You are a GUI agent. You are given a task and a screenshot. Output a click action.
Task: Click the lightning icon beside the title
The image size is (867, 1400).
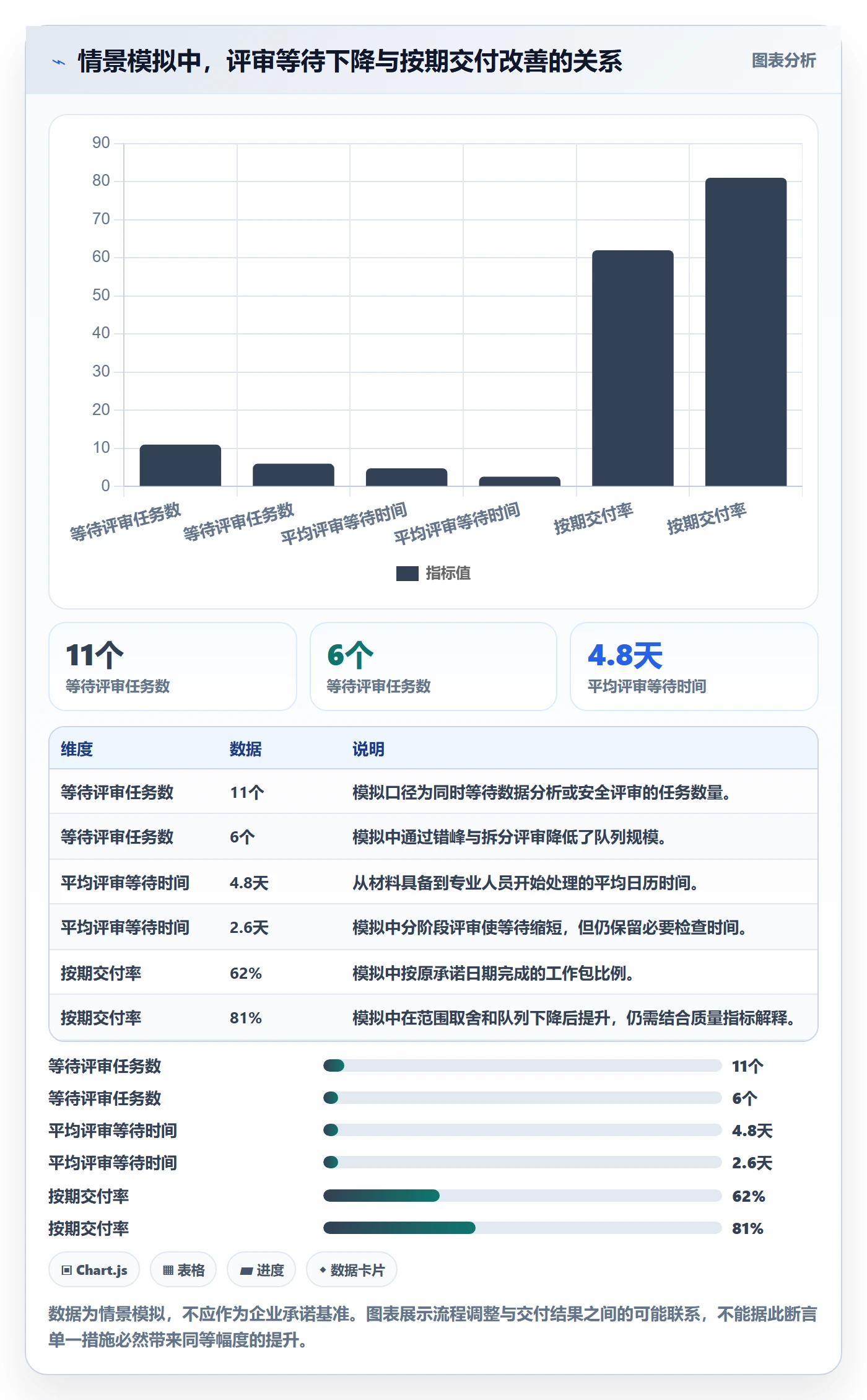pyautogui.click(x=59, y=62)
